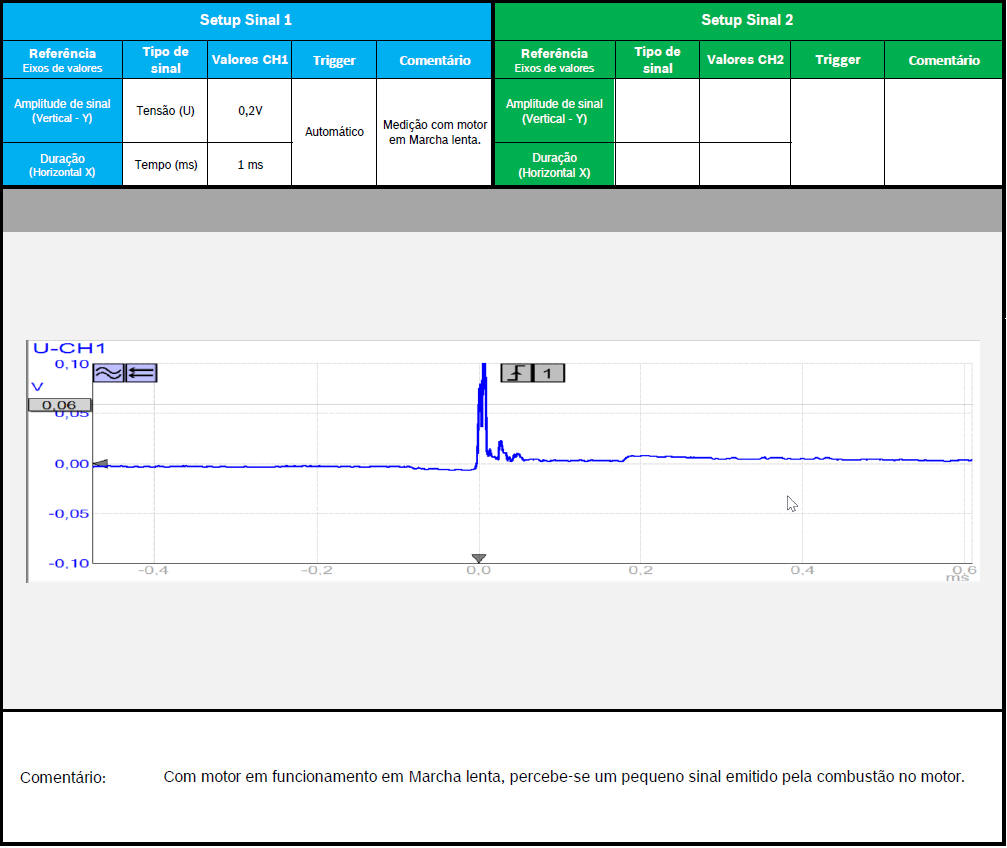Image resolution: width=1007 pixels, height=848 pixels.
Task: Click the zero-level marker triangle on left axis
Action: pyautogui.click(x=100, y=464)
